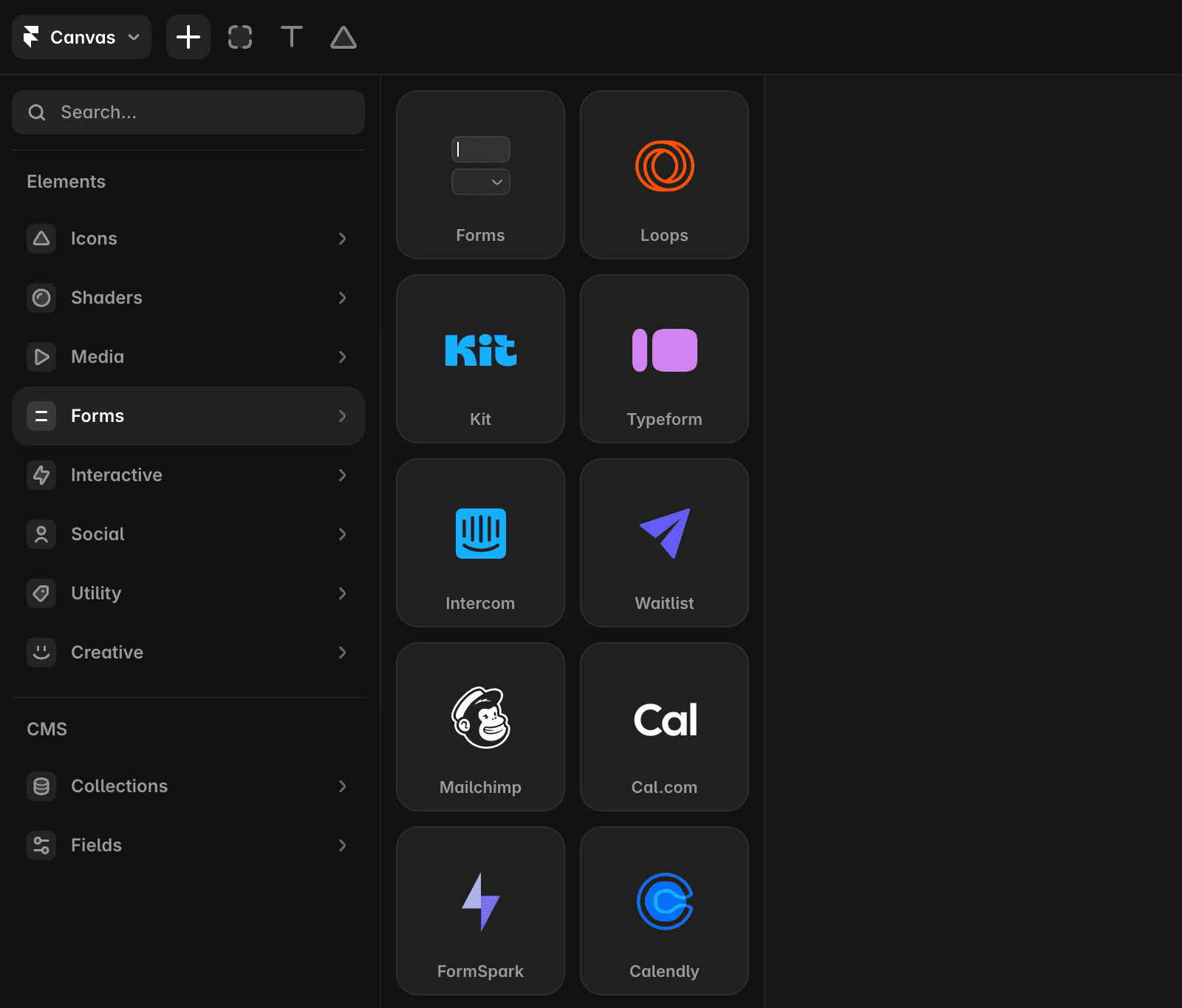
Task: Expand the Creative row chevron
Action: point(342,653)
